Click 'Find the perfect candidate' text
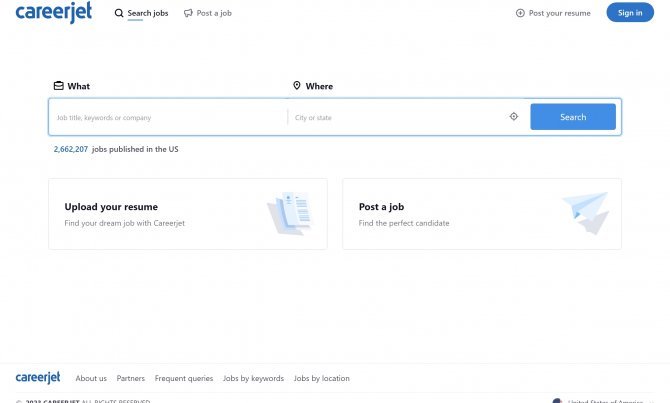The height and width of the screenshot is (403, 670). pos(404,223)
